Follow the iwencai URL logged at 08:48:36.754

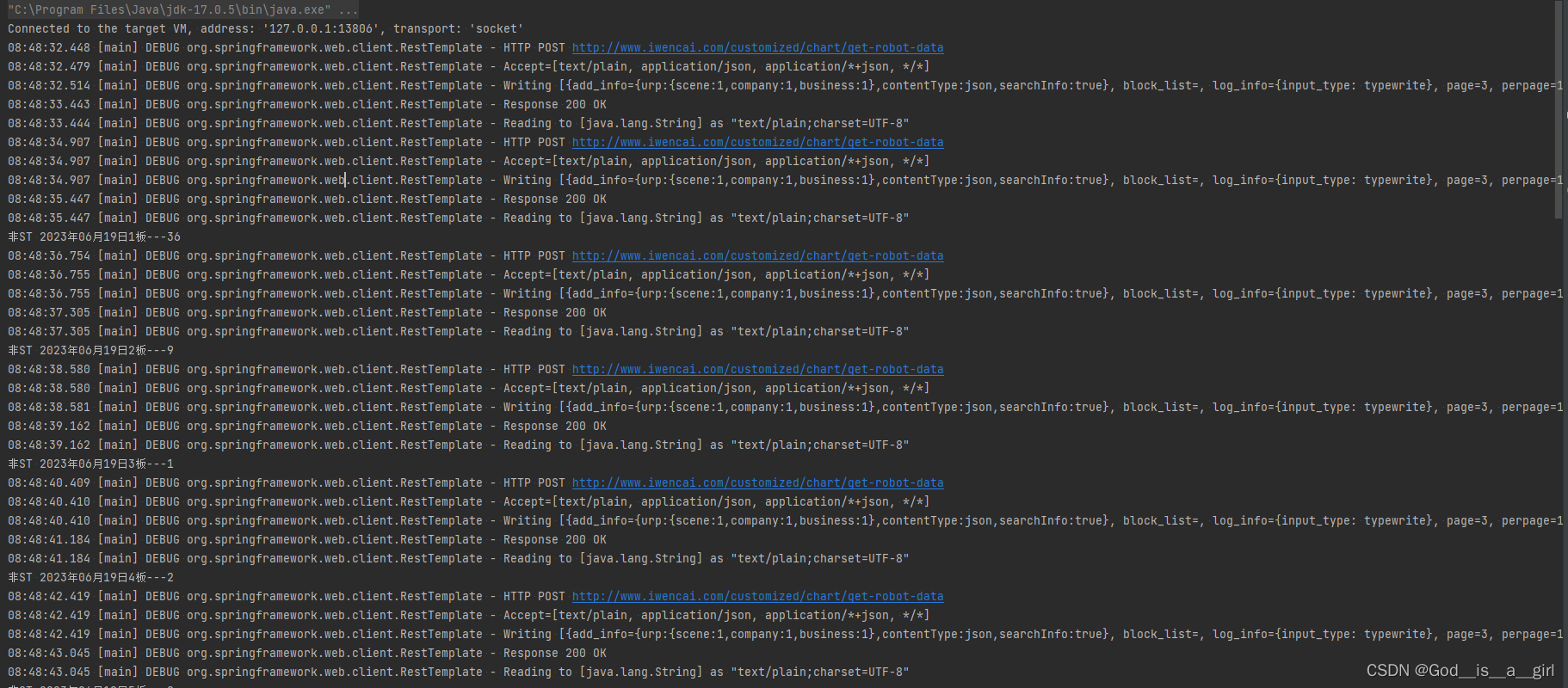[757, 256]
